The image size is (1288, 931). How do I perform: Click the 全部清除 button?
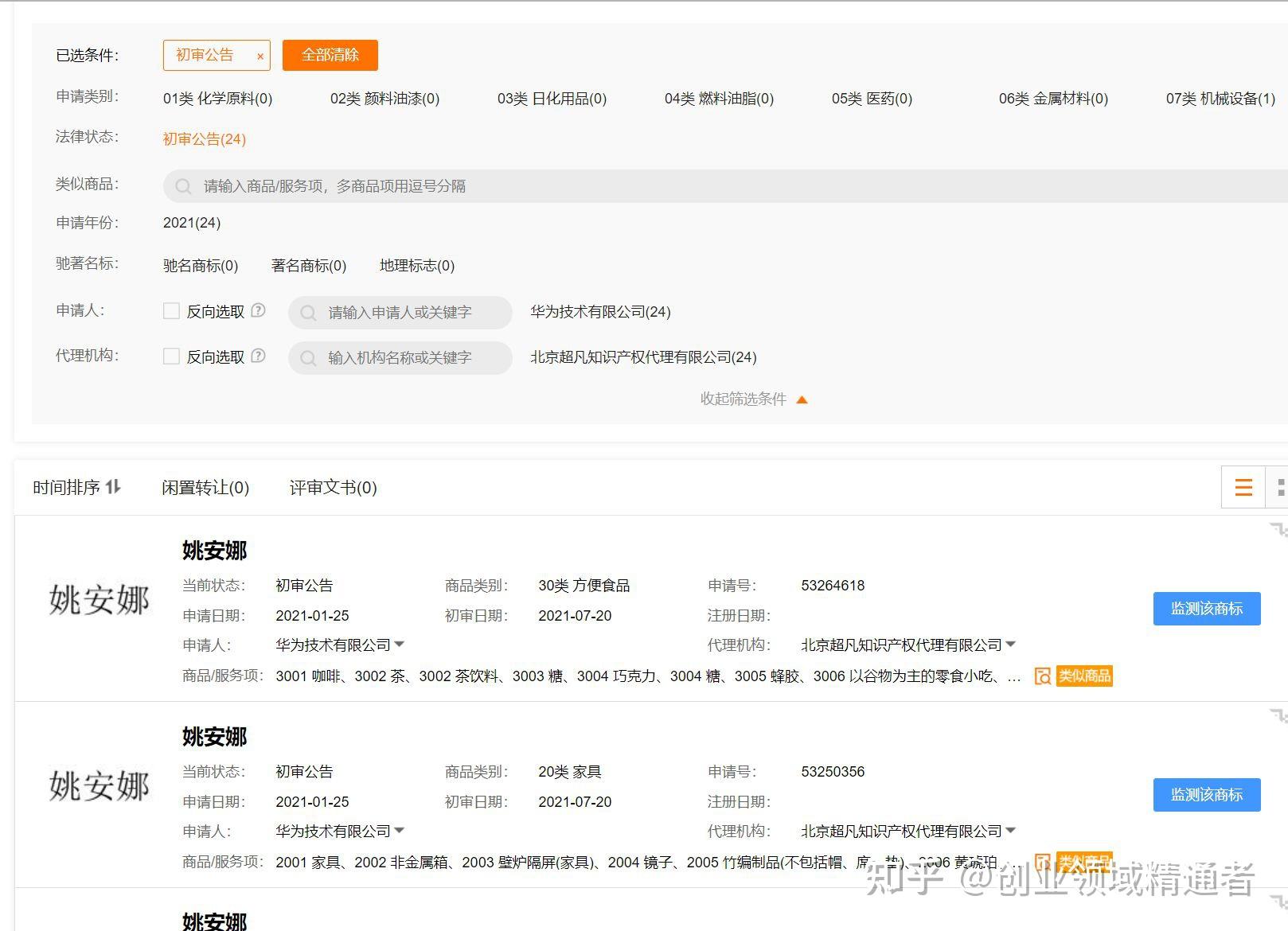[x=330, y=55]
